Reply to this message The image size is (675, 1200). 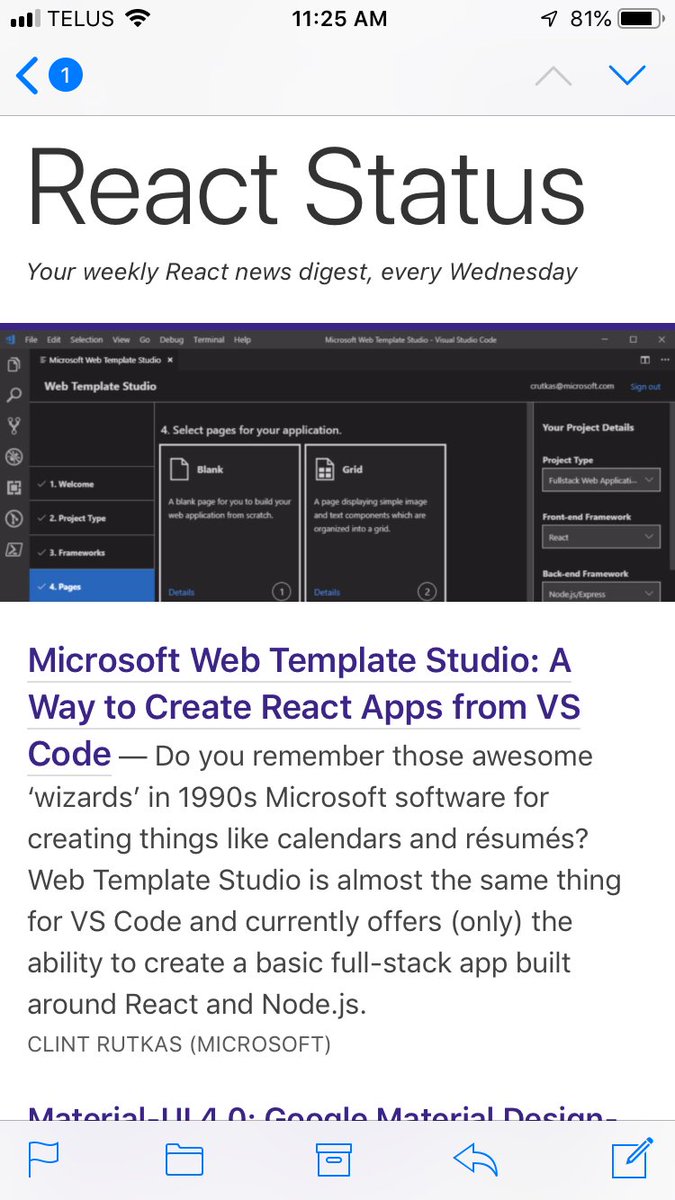(x=475, y=1159)
